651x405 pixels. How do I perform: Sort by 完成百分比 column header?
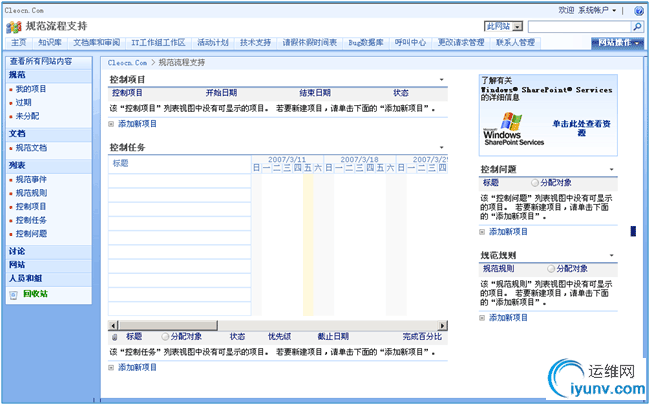(x=422, y=336)
